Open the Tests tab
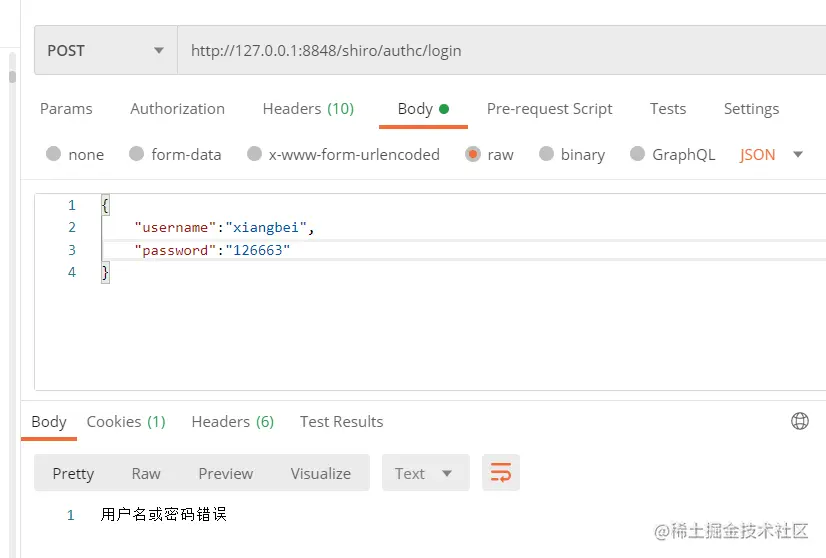826x558 pixels. pyautogui.click(x=668, y=109)
